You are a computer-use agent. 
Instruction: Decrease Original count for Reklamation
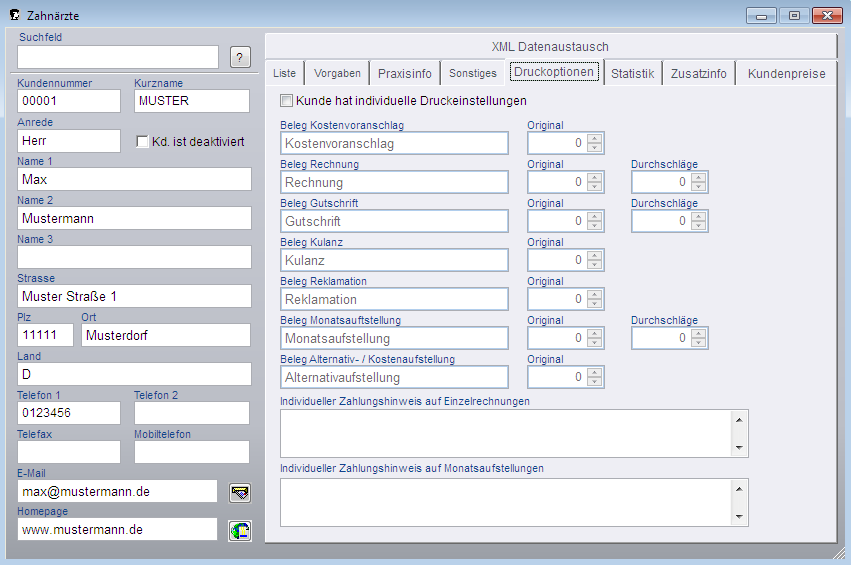click(595, 304)
